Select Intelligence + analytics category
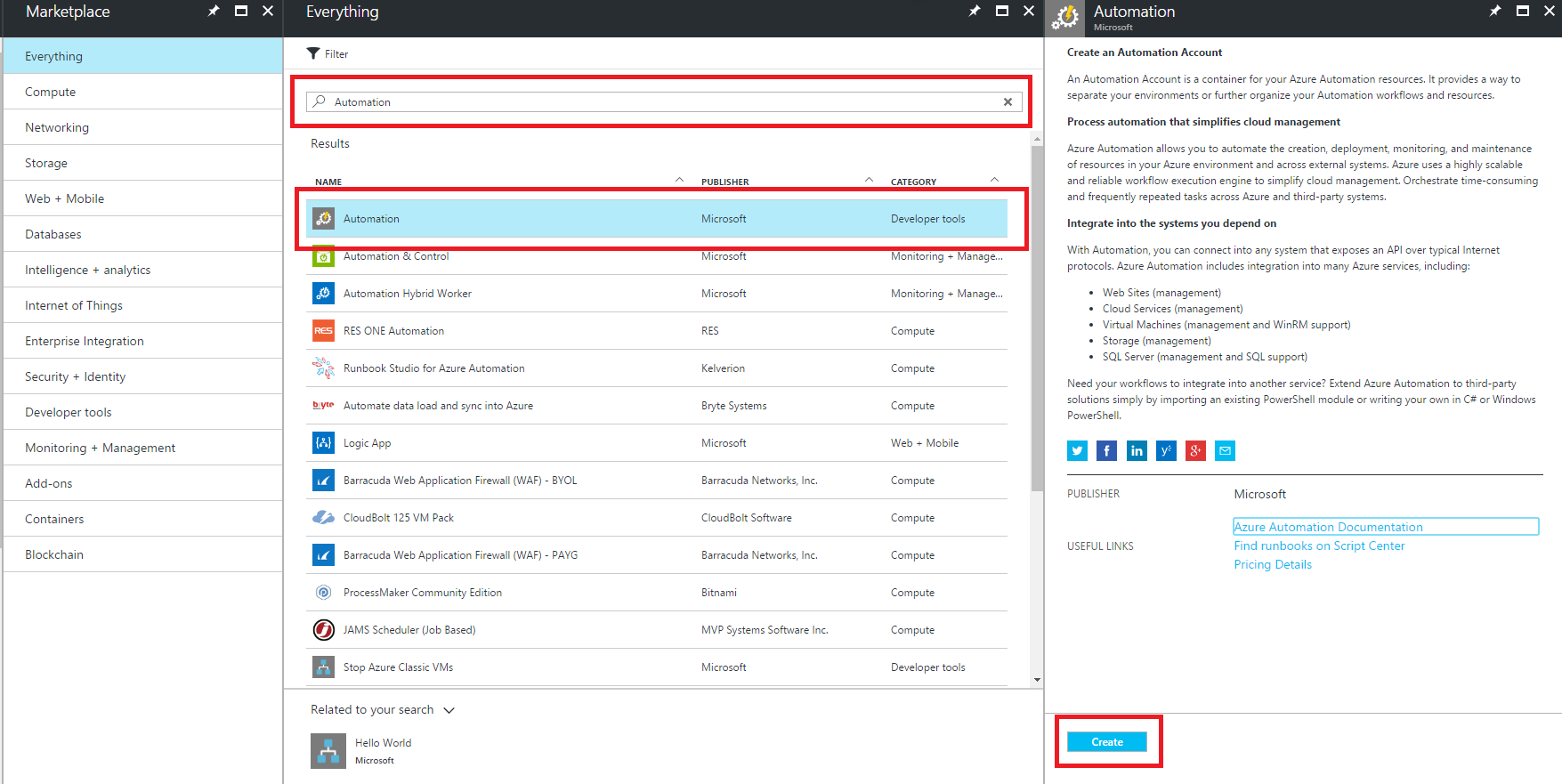The width and height of the screenshot is (1562, 784). point(143,270)
